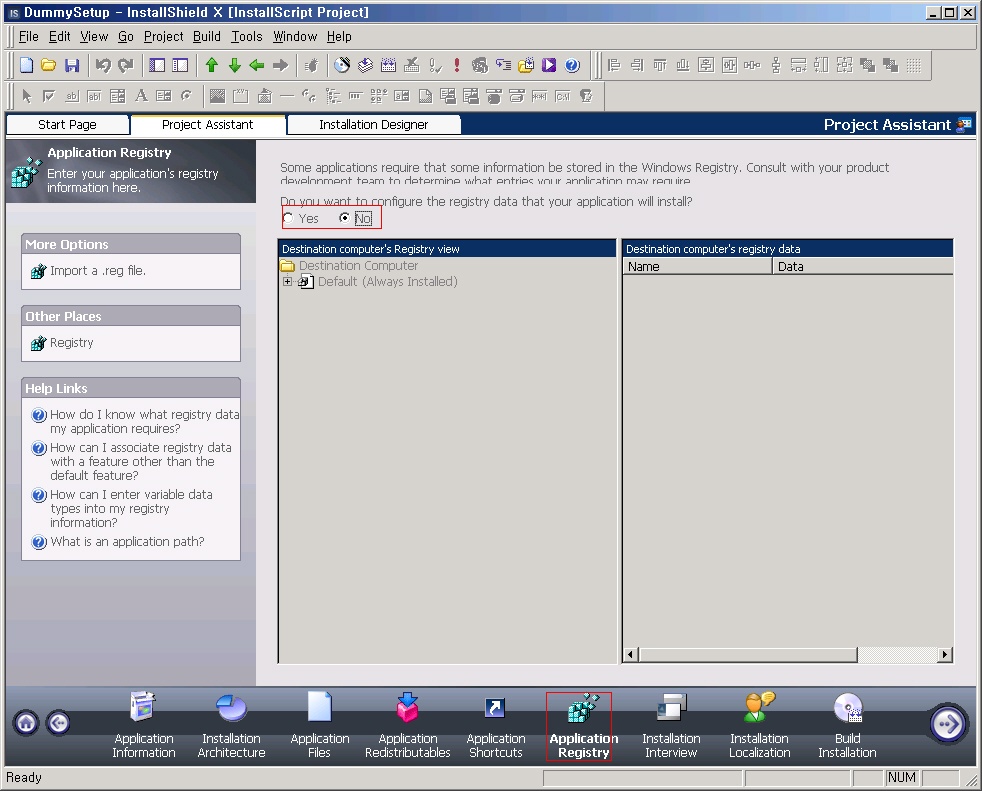The image size is (982, 791).
Task: Click the align bottom edges icon
Action: (x=683, y=65)
